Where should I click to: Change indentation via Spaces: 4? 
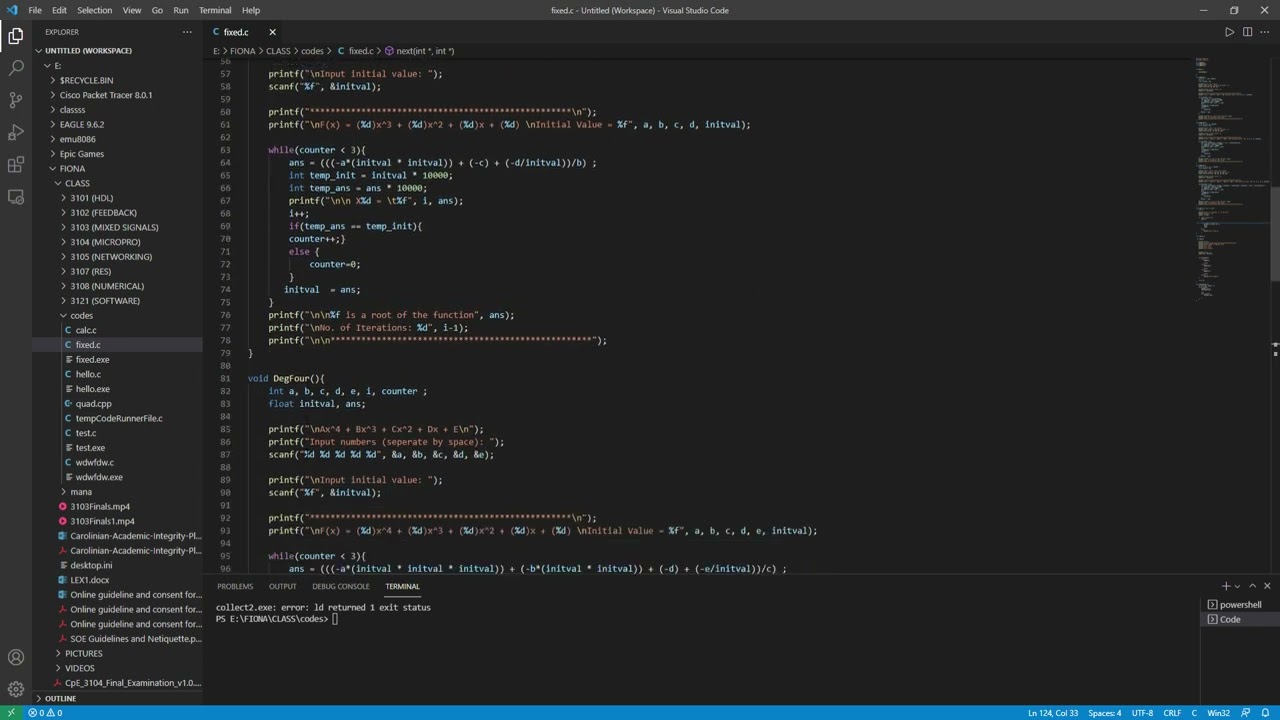tap(1105, 713)
